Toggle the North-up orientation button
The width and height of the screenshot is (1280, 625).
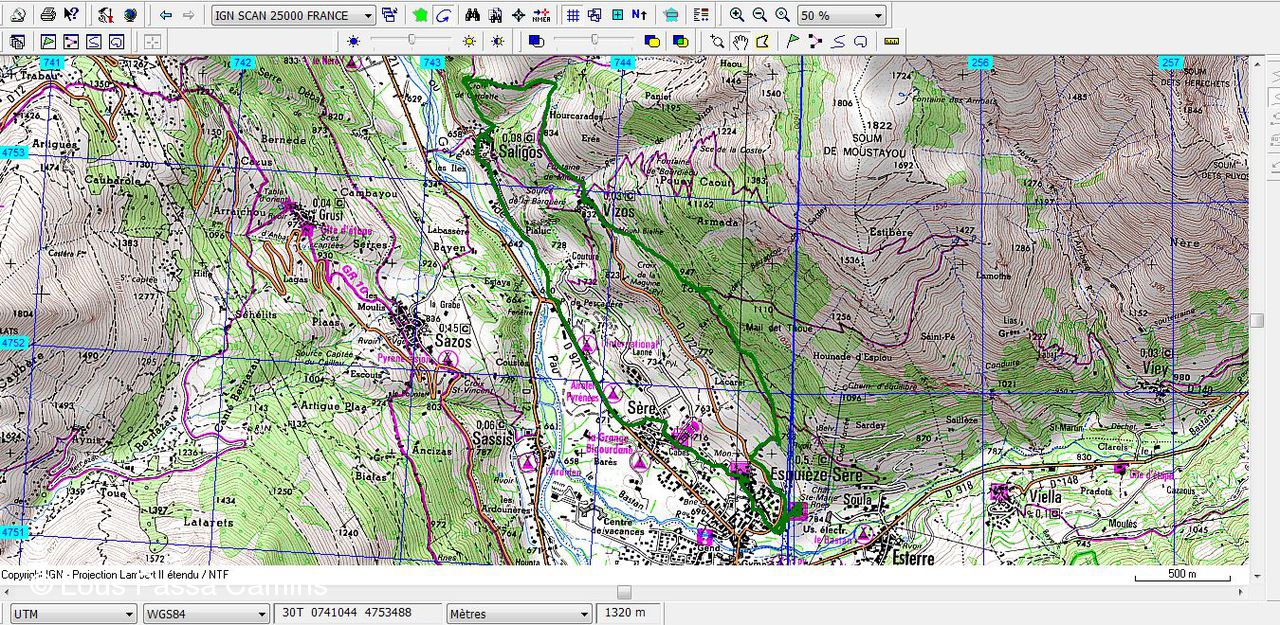(x=639, y=15)
